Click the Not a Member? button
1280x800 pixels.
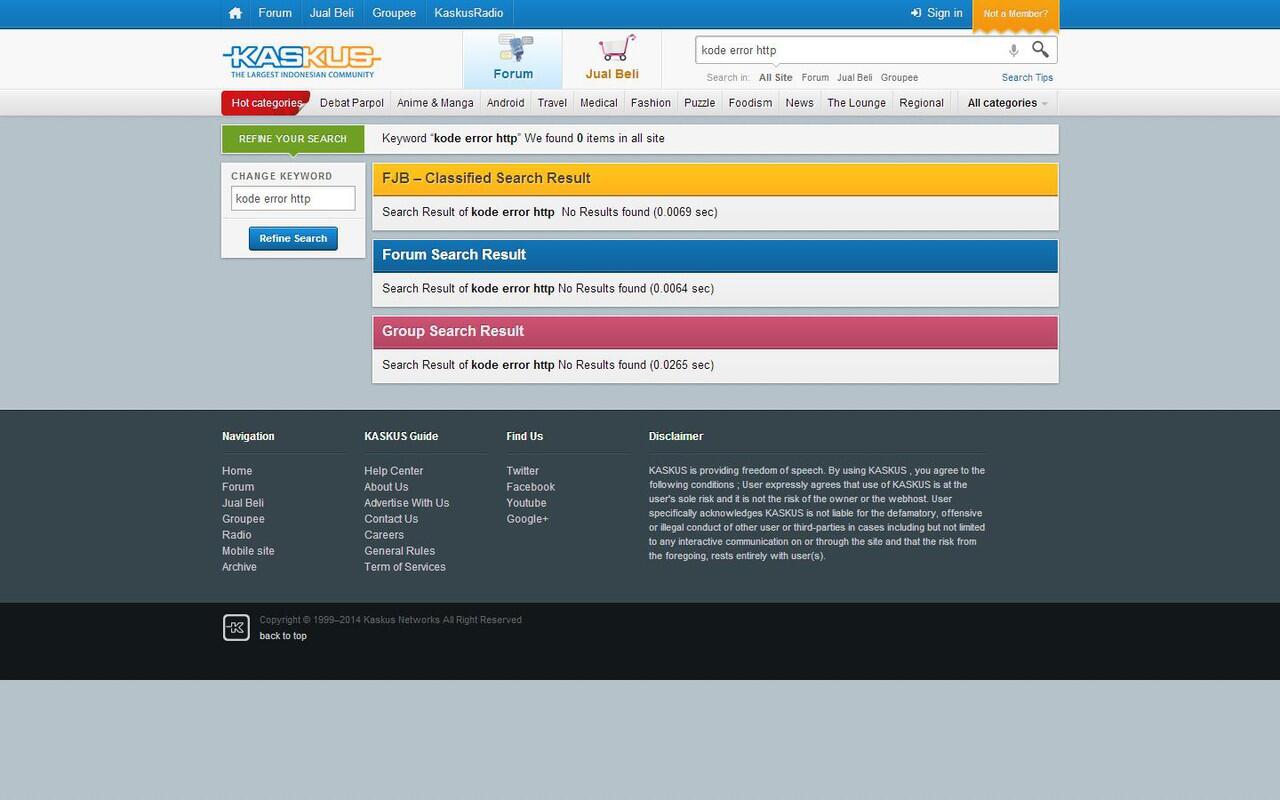(1015, 14)
